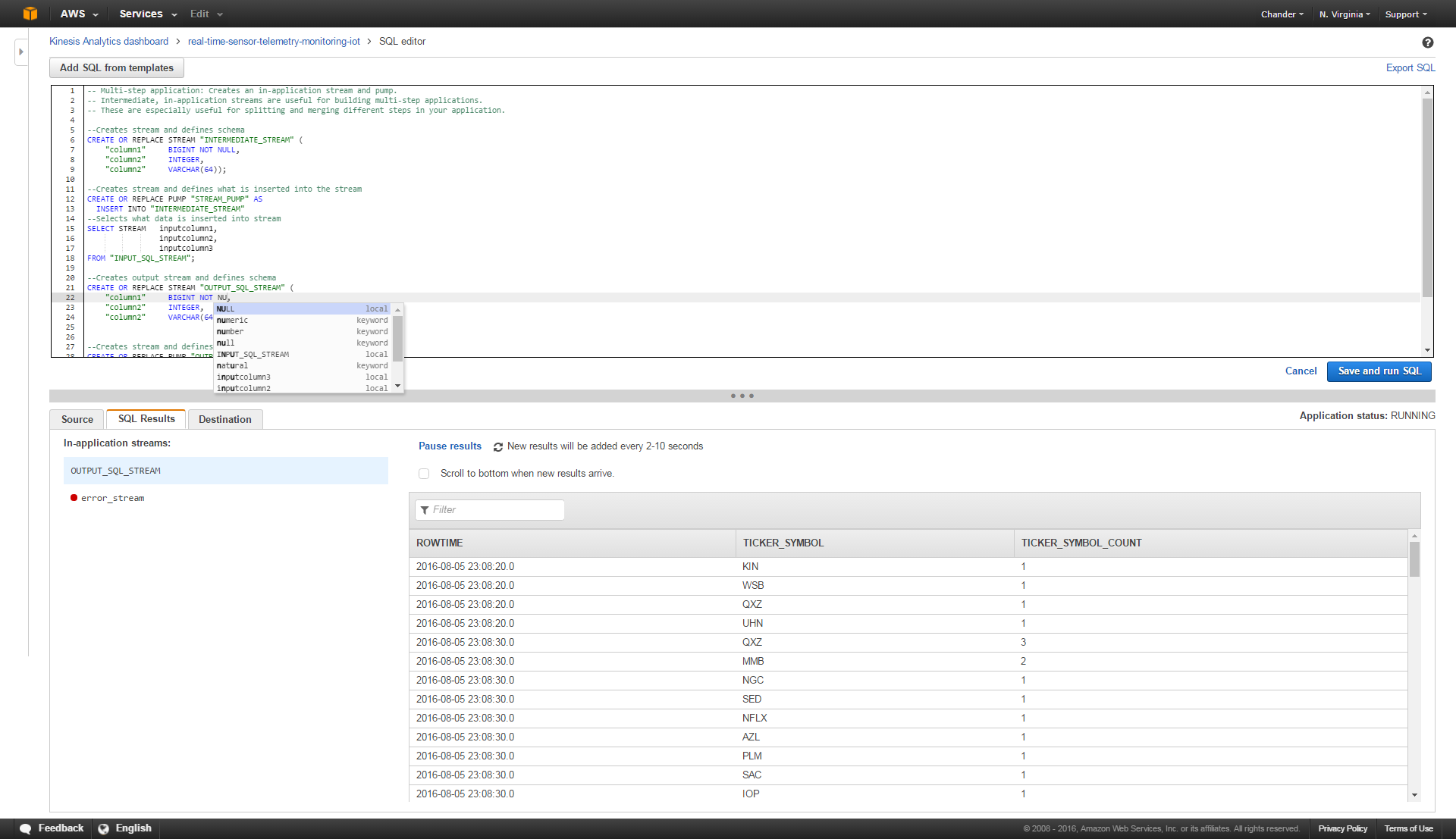
Task: Click Save and run SQL
Action: (x=1379, y=371)
